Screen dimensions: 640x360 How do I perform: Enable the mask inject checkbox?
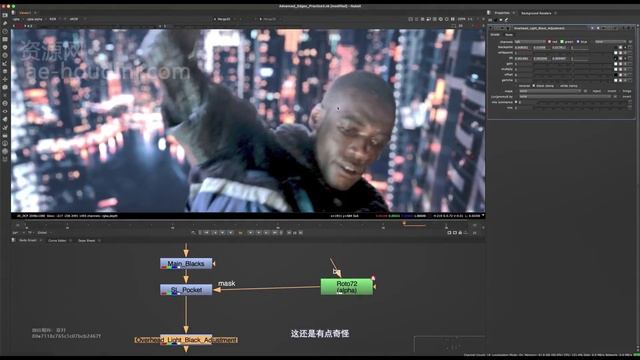coord(590,91)
